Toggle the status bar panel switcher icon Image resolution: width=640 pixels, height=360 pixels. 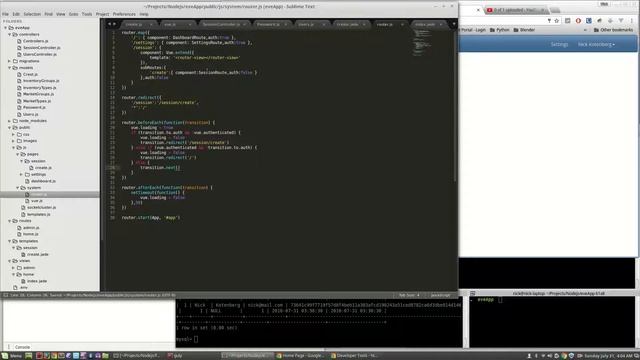5,295
